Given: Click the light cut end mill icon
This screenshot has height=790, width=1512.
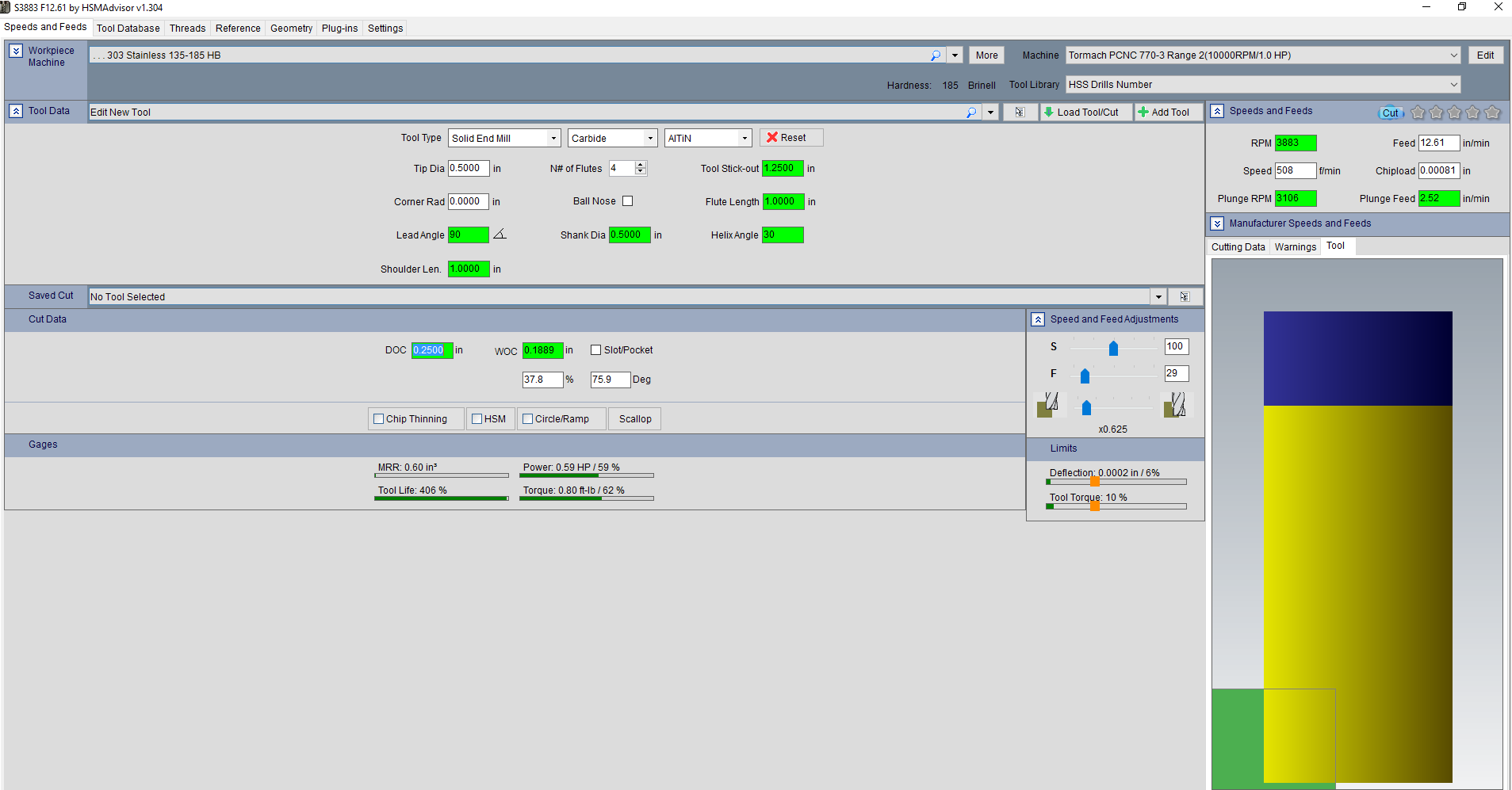Looking at the screenshot, I should point(1047,405).
